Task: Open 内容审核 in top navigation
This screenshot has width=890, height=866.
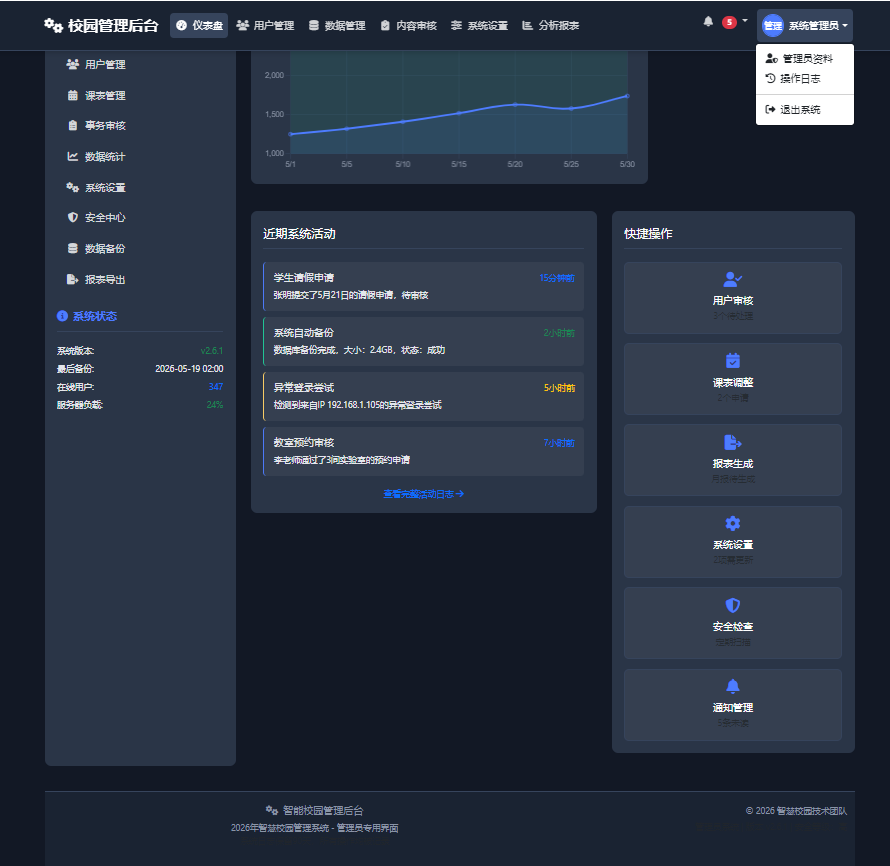Action: [408, 26]
